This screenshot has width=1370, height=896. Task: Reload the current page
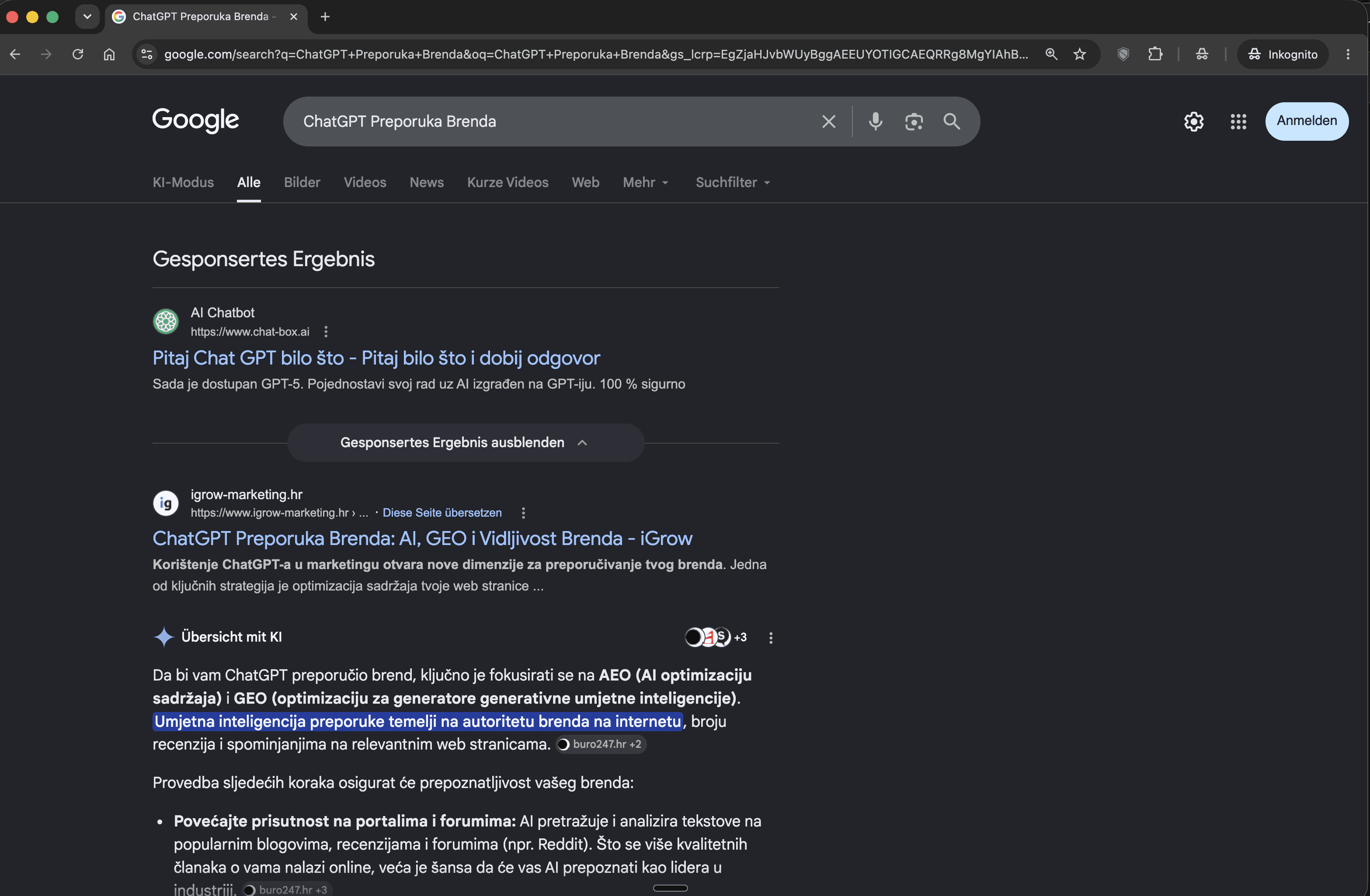(x=78, y=54)
